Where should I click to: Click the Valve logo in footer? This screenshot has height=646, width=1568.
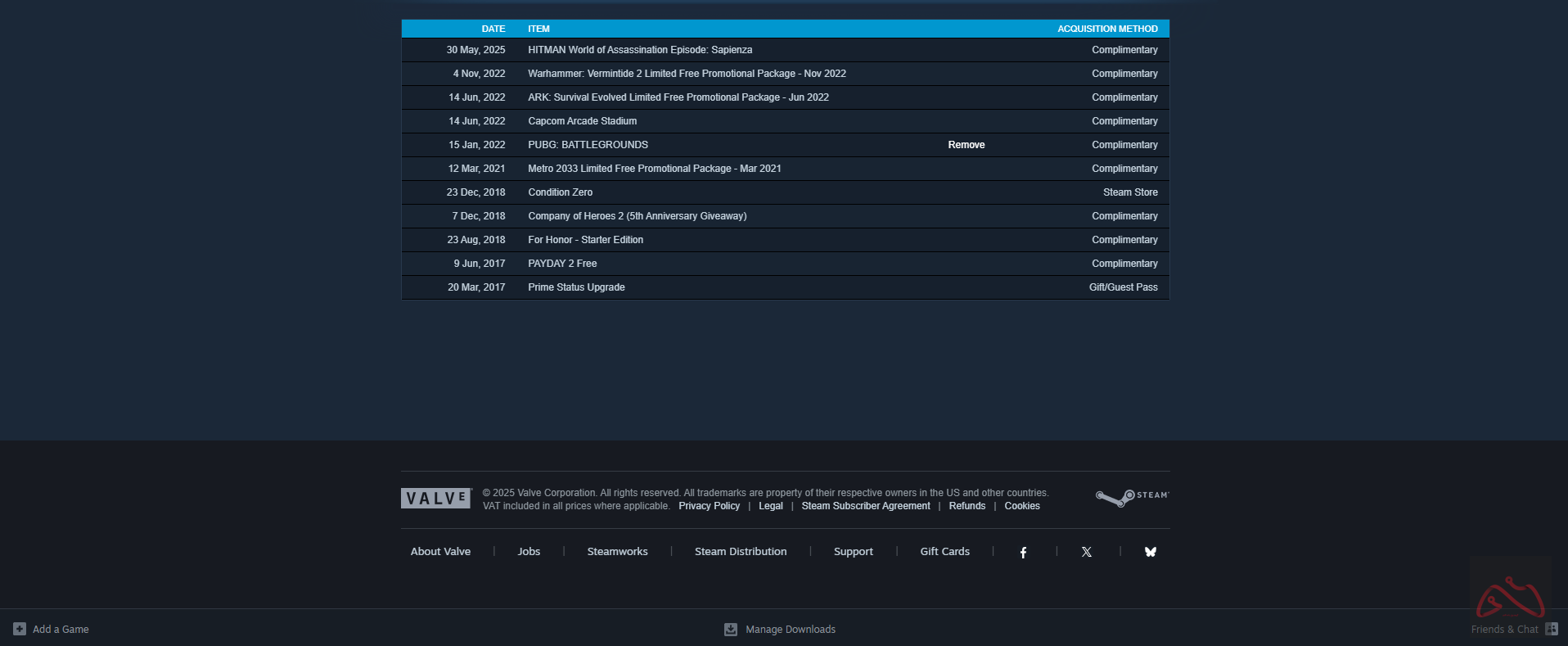click(x=436, y=499)
